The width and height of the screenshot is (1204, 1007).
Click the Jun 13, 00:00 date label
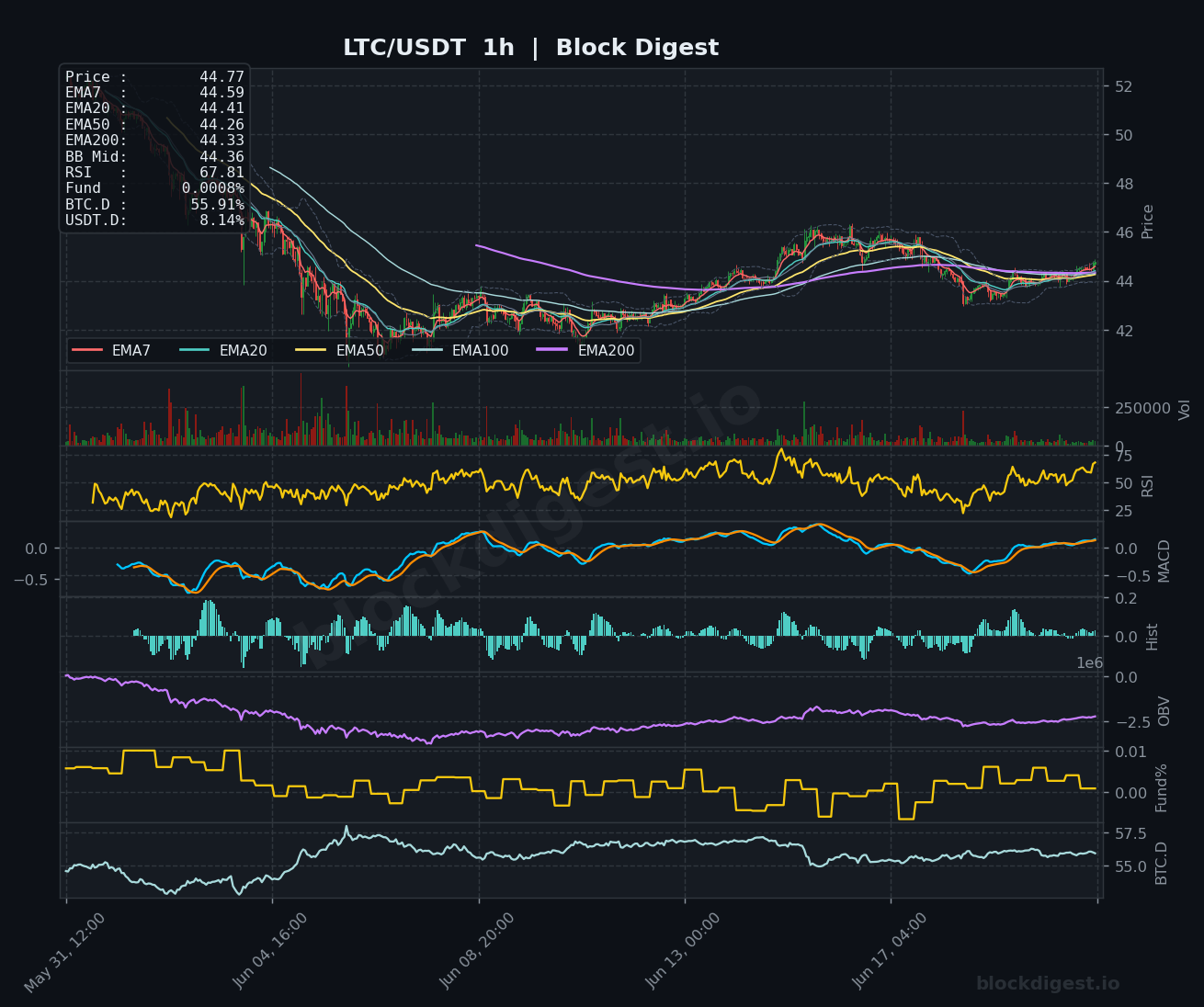tap(685, 951)
